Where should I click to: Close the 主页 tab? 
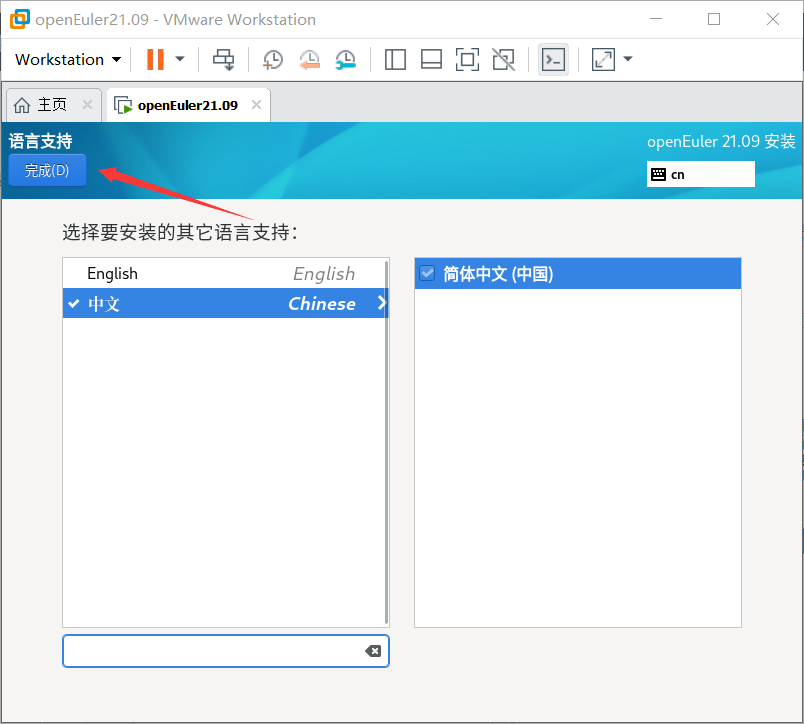[x=88, y=105]
